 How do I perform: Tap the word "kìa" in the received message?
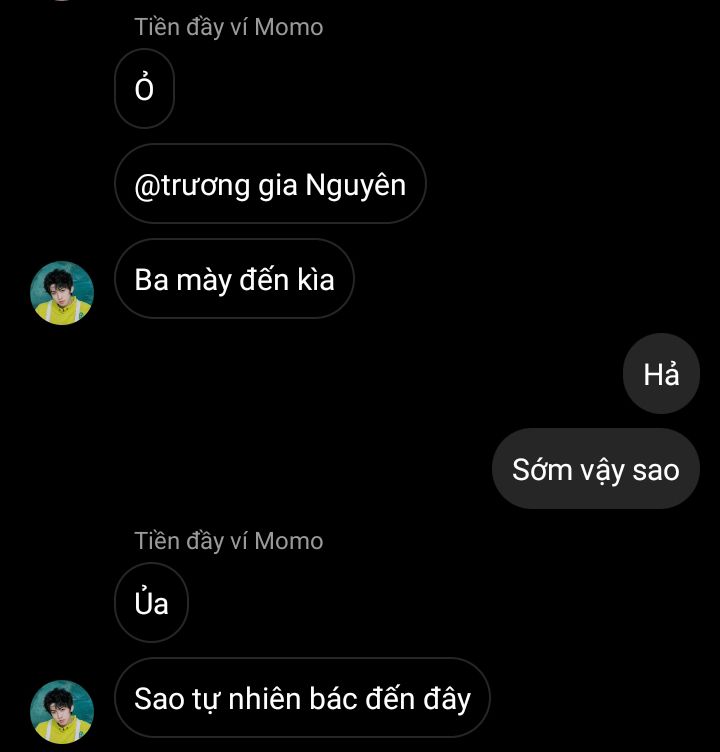[315, 279]
